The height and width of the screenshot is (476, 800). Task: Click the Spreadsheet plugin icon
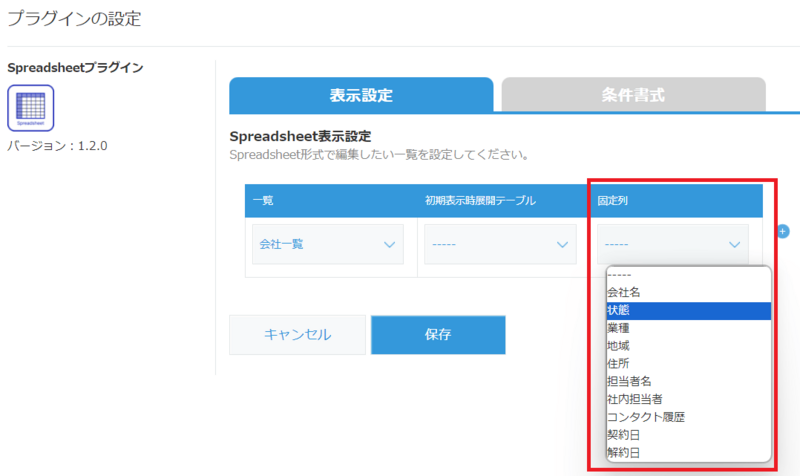(31, 108)
